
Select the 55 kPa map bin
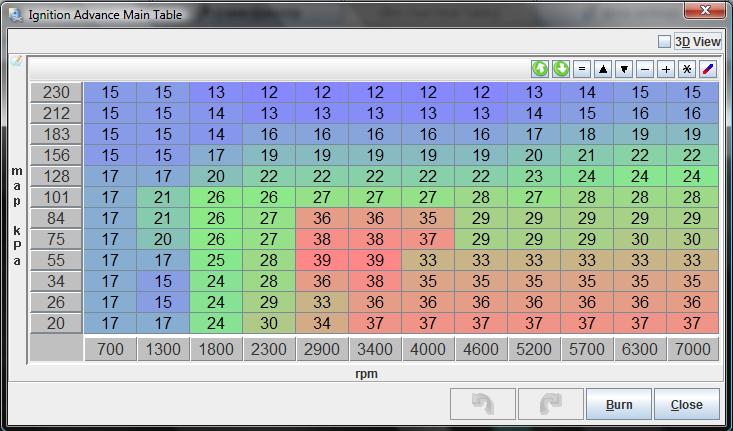56,260
